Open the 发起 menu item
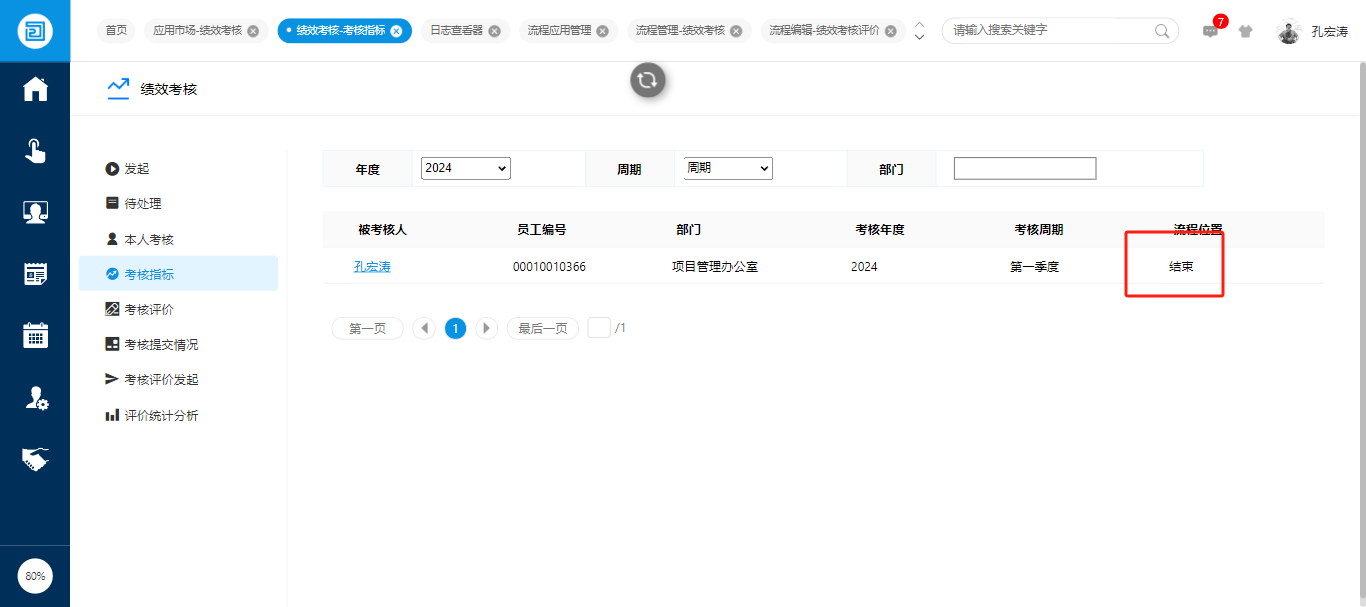Viewport: 1366px width, 607px height. 178,169
